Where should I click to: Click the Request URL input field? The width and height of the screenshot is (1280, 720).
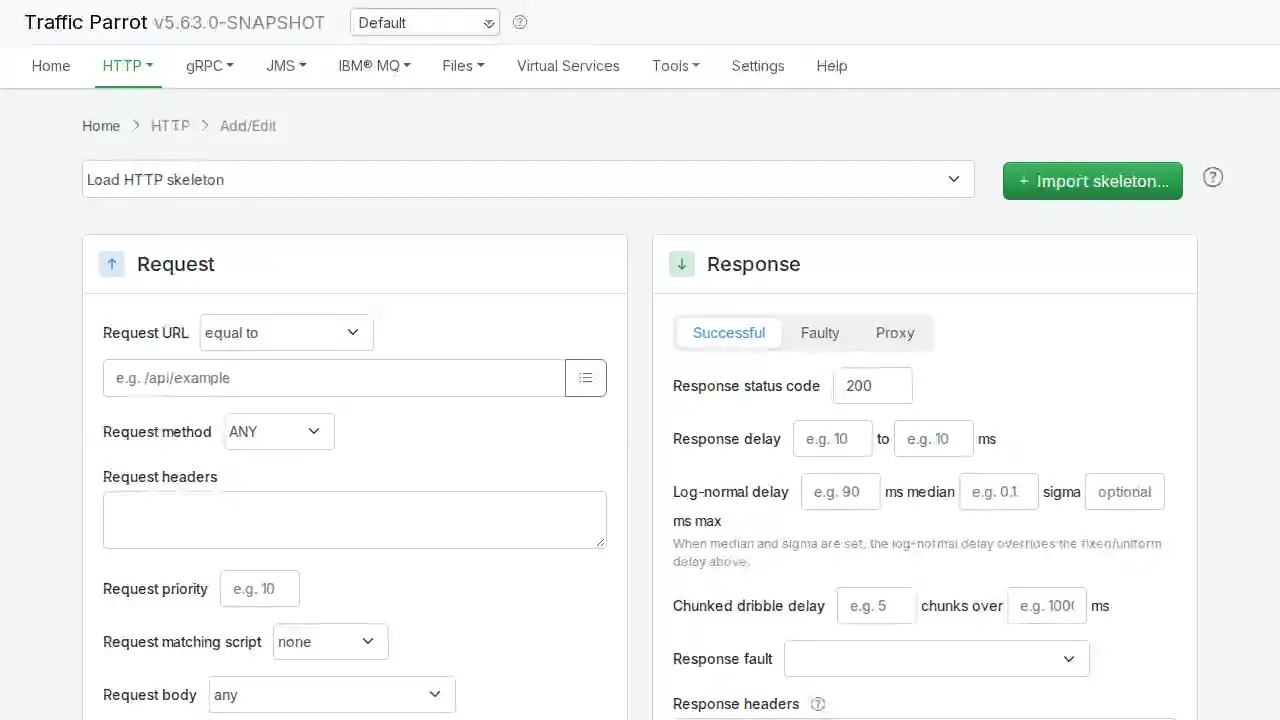pos(334,378)
